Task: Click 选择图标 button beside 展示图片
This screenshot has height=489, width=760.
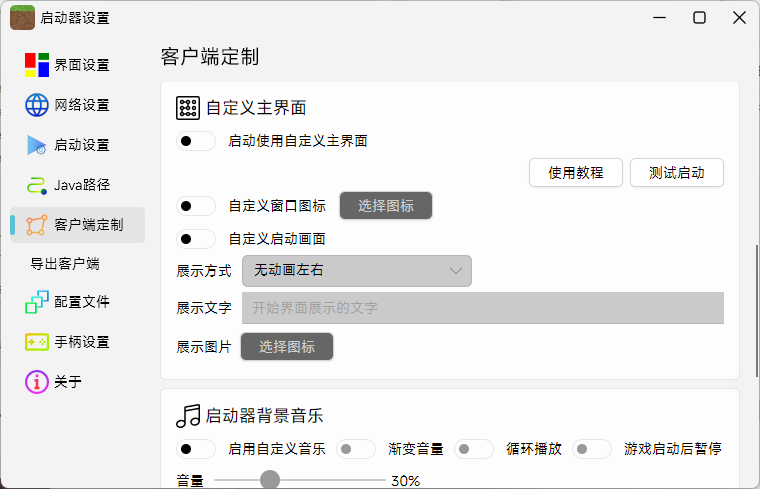Action: (287, 347)
